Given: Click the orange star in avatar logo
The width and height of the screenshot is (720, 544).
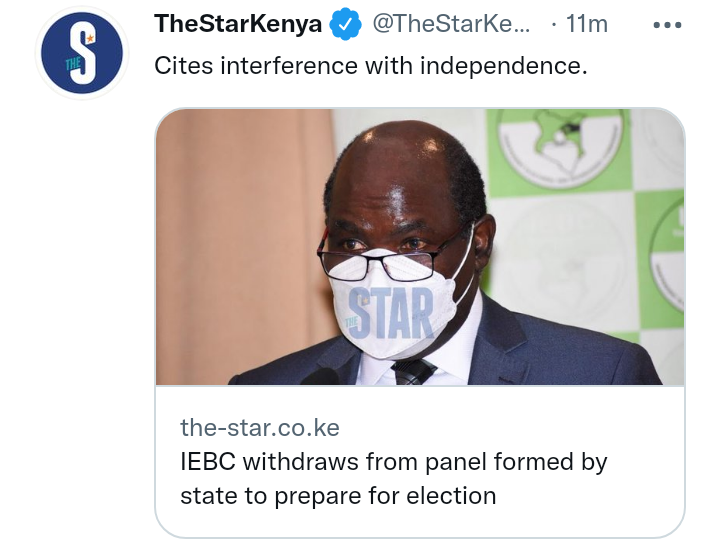Looking at the screenshot, I should coord(90,39).
